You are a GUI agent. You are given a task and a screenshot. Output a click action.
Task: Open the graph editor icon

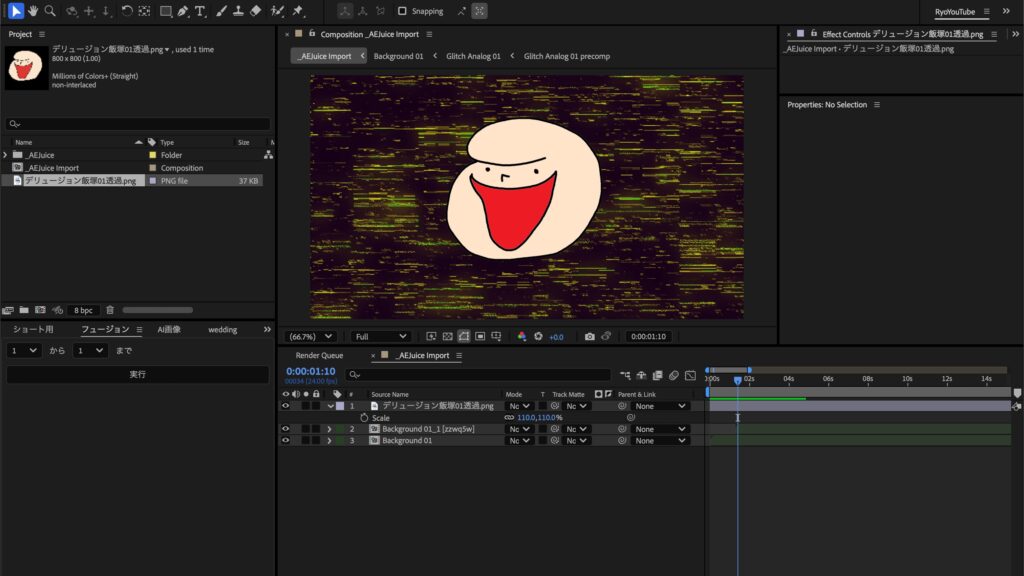(690, 375)
